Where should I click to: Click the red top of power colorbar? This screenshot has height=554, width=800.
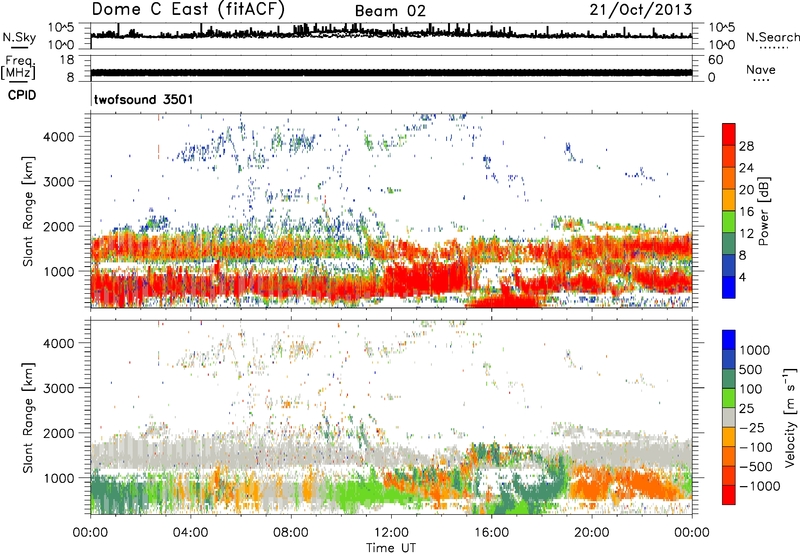729,134
